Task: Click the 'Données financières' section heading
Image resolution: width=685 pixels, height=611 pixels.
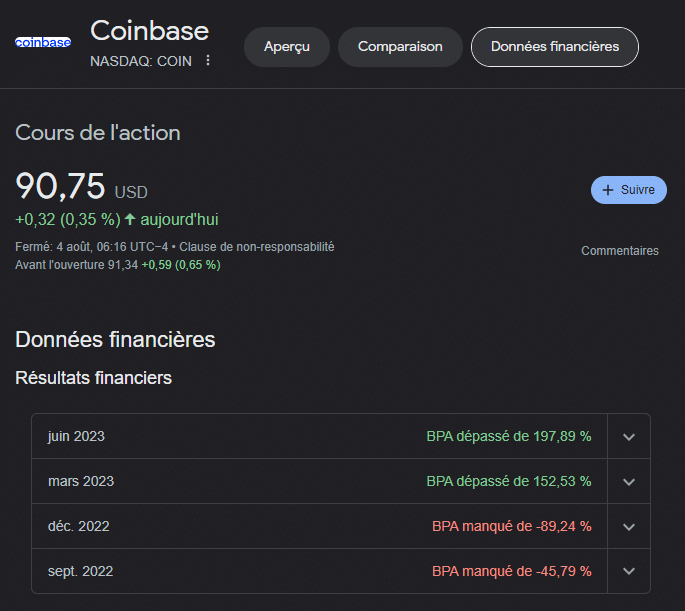Action: pyautogui.click(x=115, y=339)
